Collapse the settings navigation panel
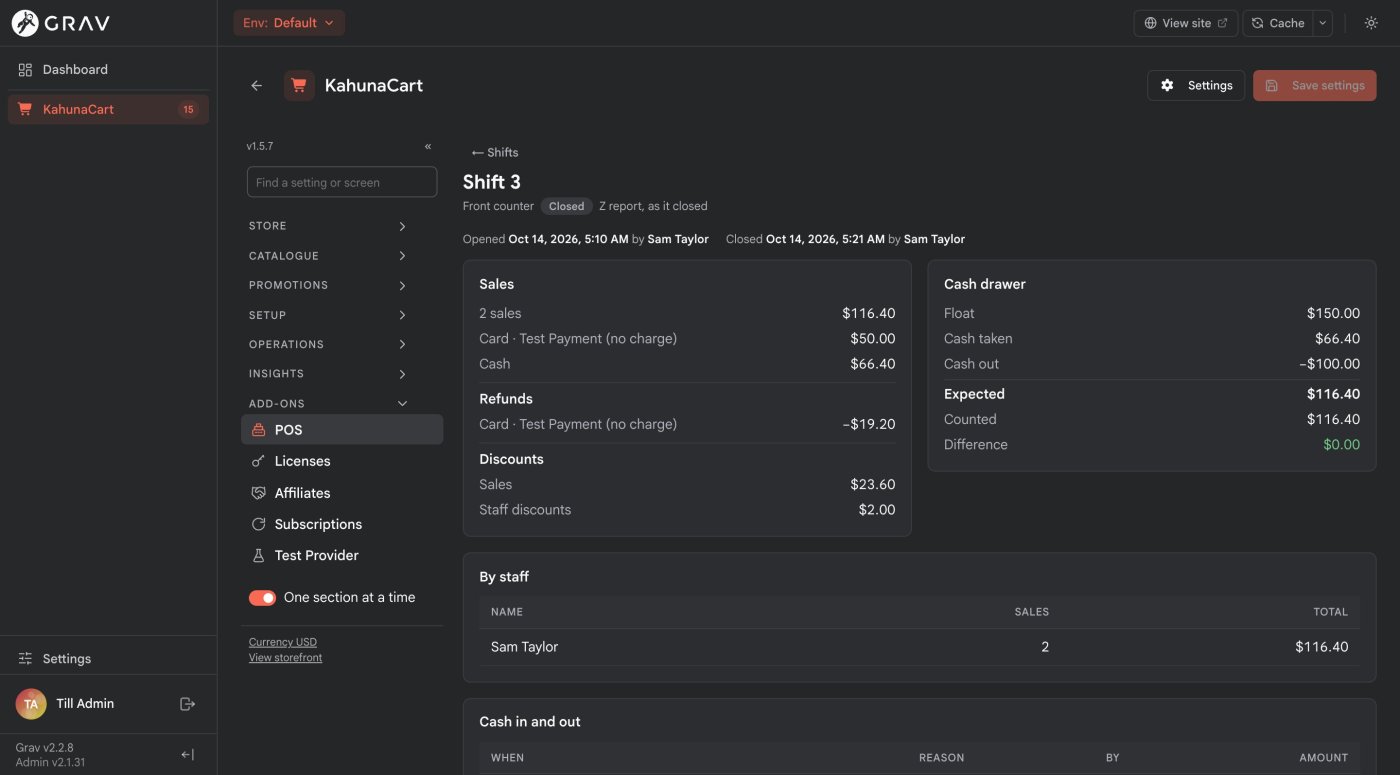This screenshot has width=1400, height=775. (x=428, y=146)
